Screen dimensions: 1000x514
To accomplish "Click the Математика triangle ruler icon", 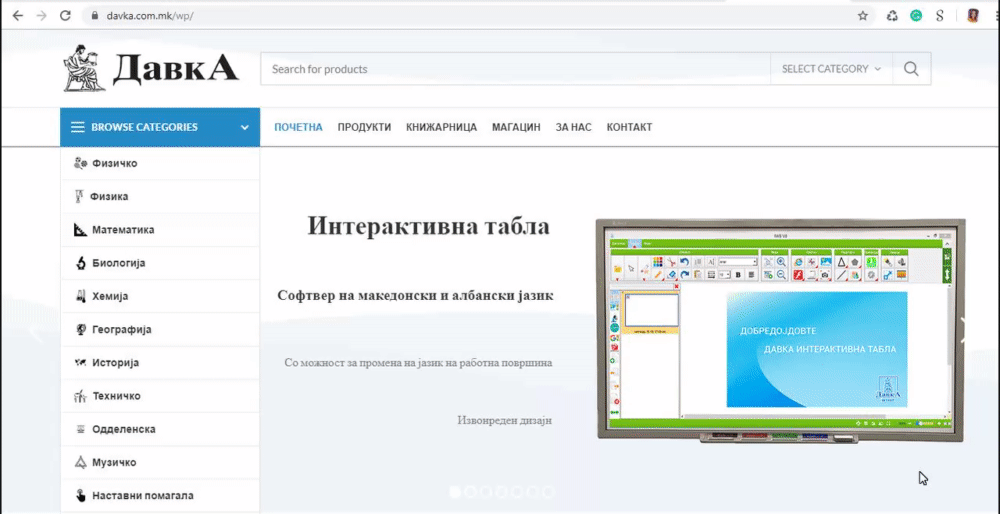I will [80, 230].
